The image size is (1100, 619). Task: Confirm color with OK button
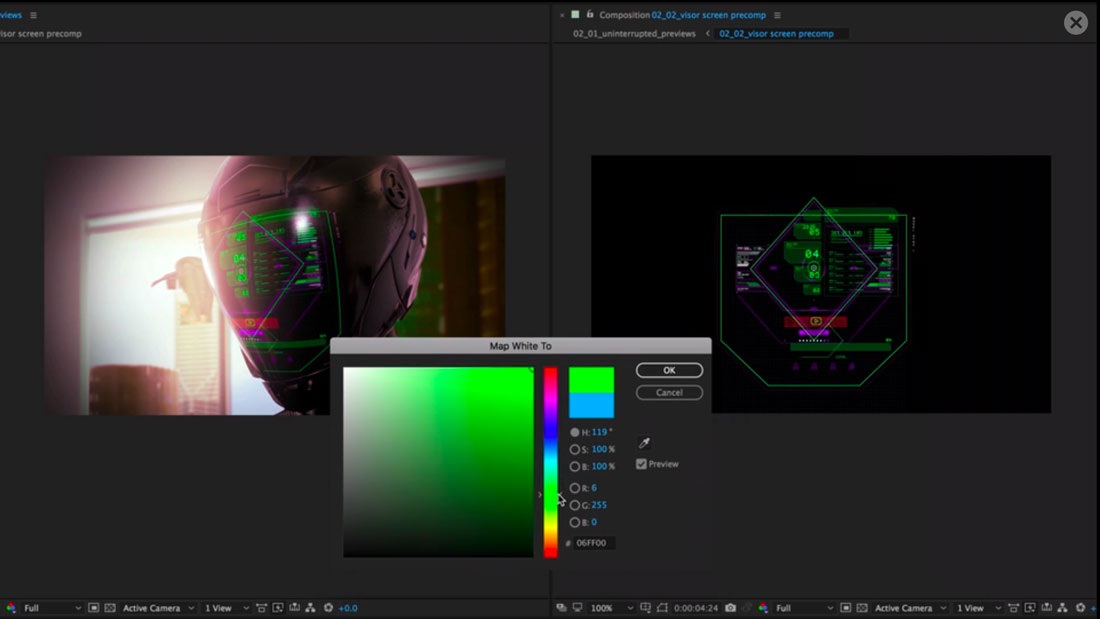[669, 371]
